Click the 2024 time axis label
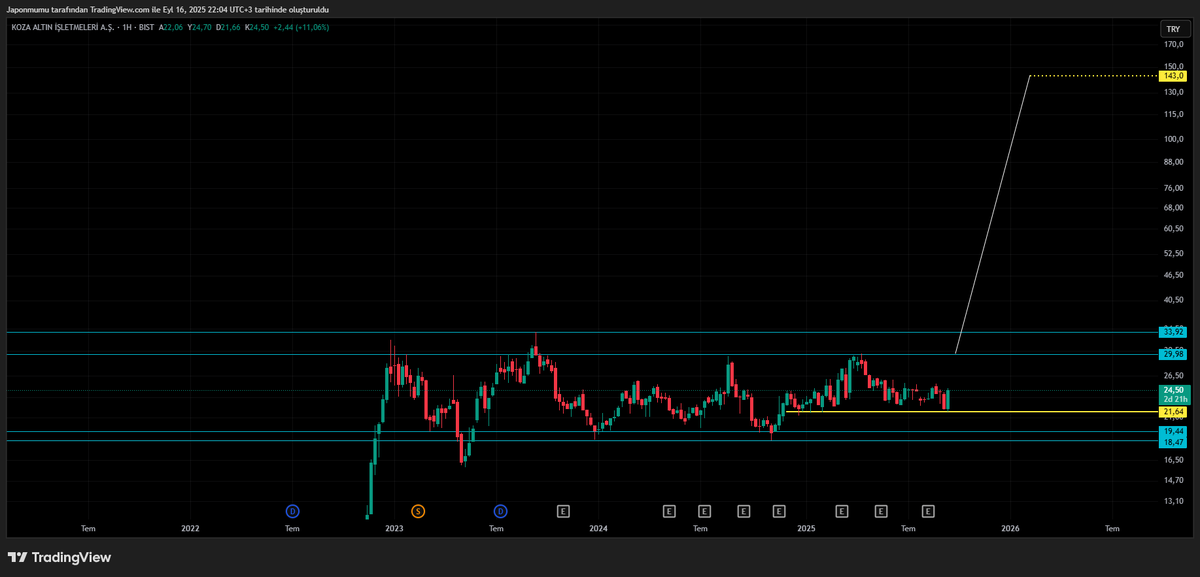This screenshot has width=1200, height=577. coord(598,527)
